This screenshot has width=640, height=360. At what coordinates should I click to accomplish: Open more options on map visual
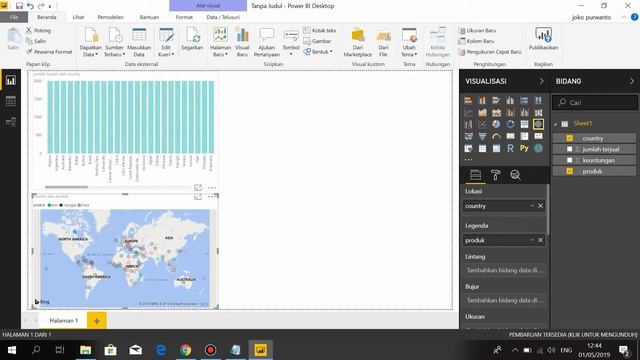point(212,197)
